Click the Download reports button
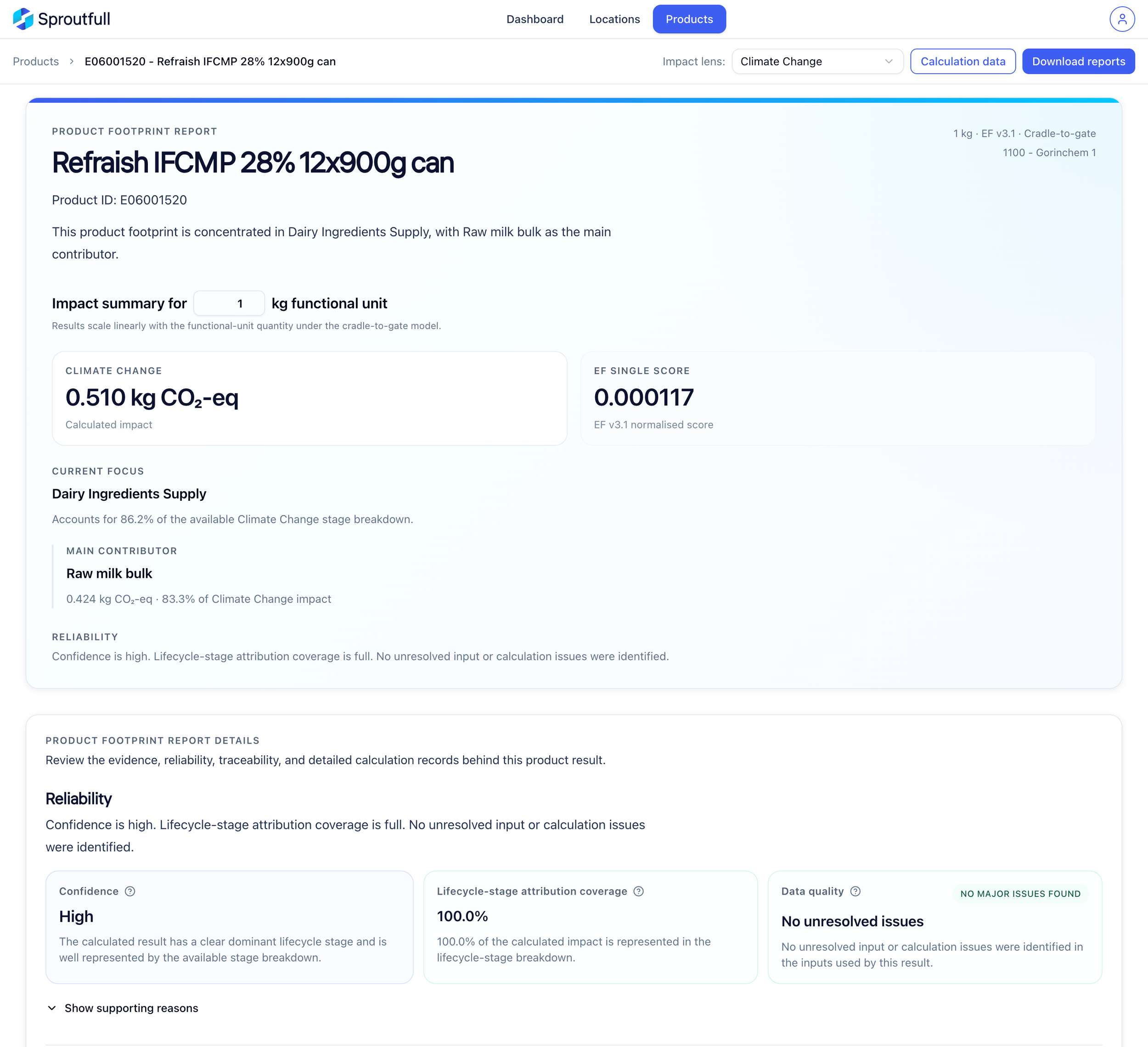Screen dimensions: 1148x1047 click(1078, 62)
